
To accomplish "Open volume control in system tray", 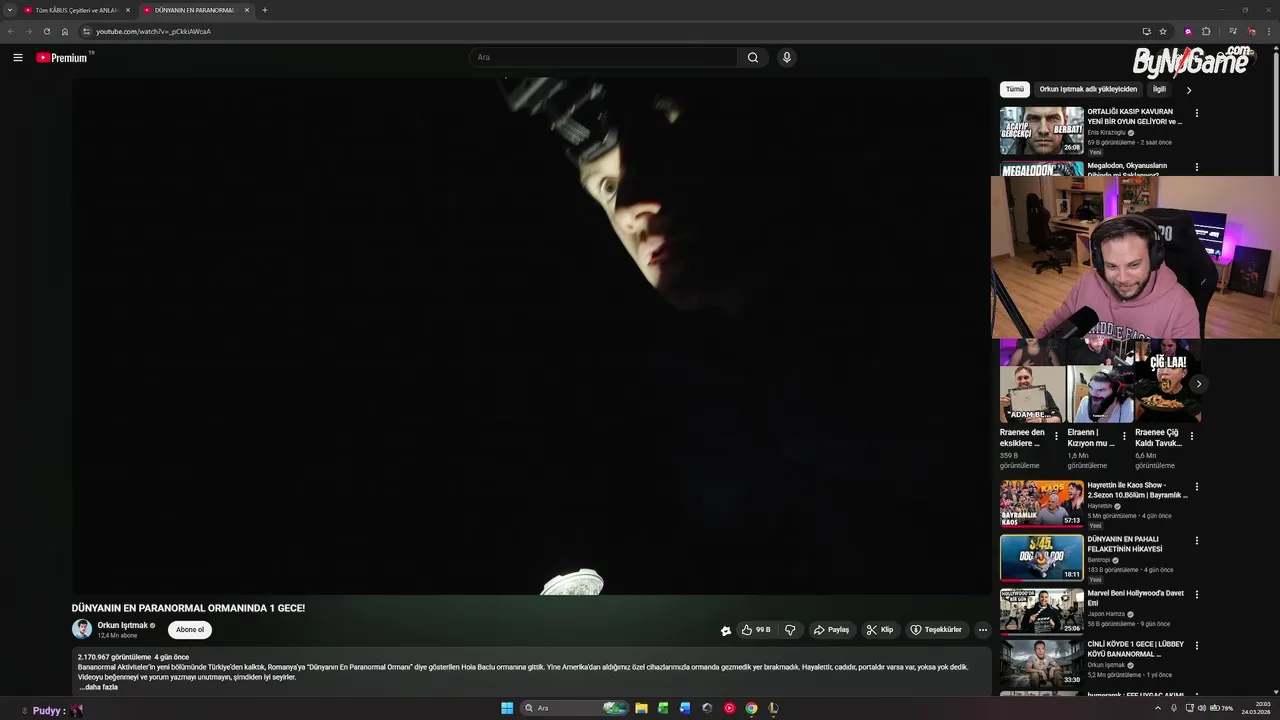I will [1202, 708].
